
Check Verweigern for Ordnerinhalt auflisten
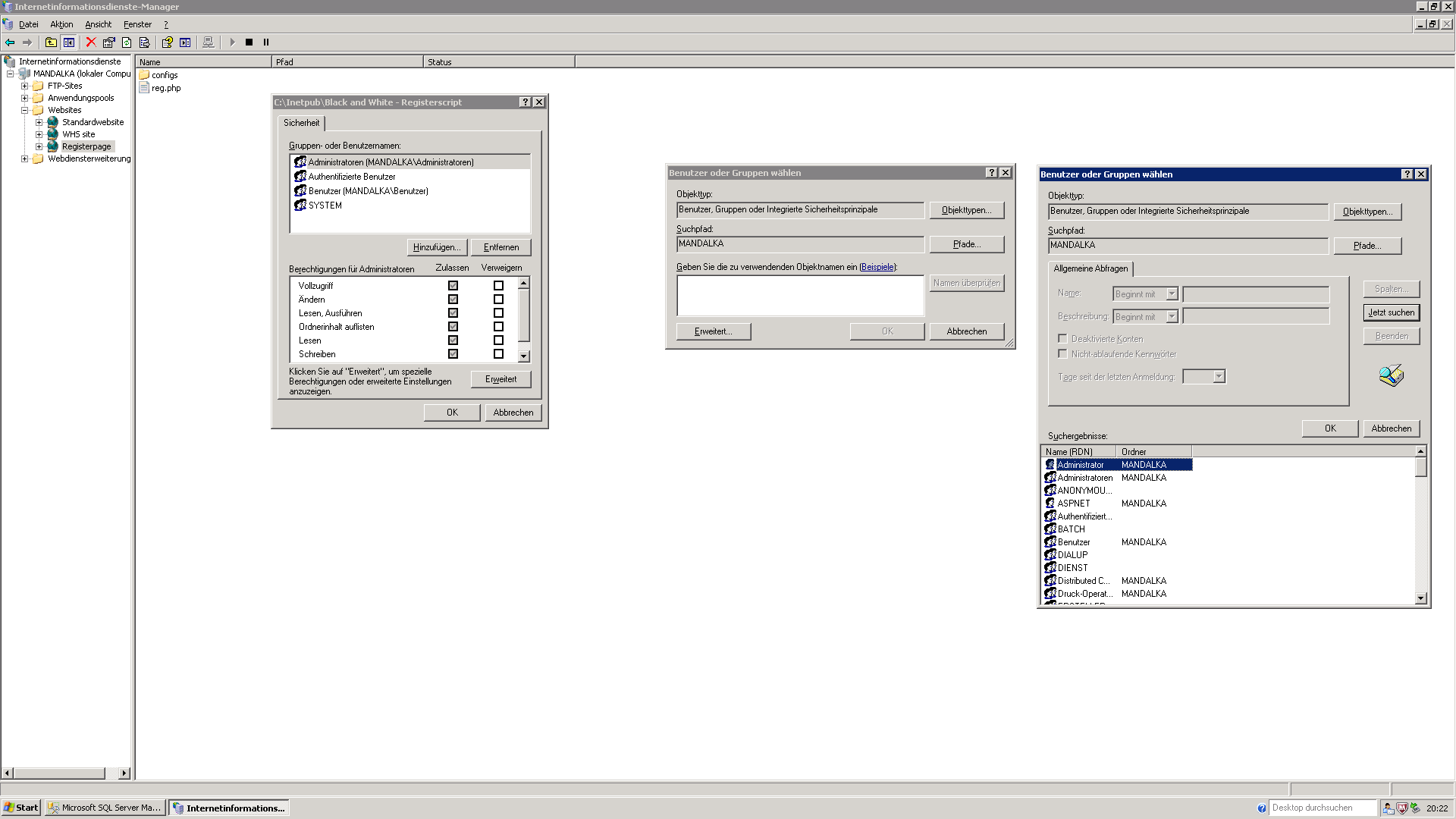pyautogui.click(x=498, y=327)
